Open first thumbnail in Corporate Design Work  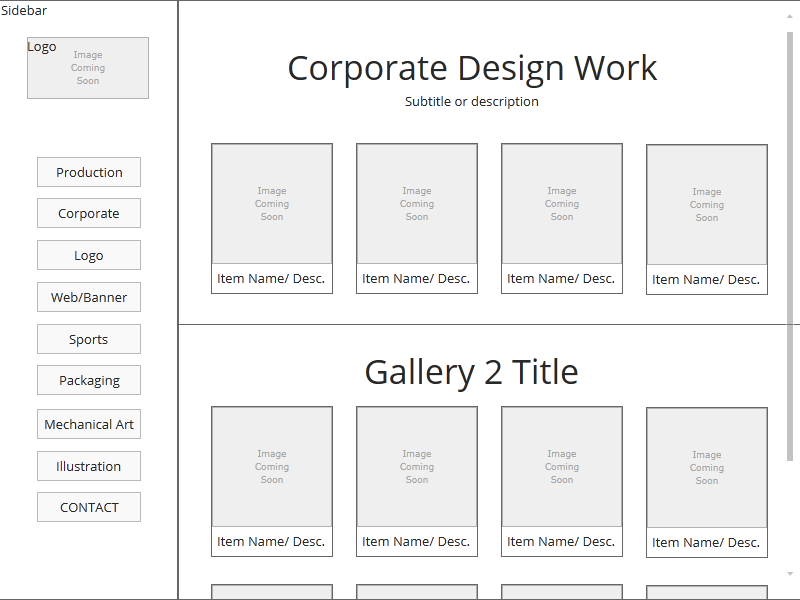point(272,204)
